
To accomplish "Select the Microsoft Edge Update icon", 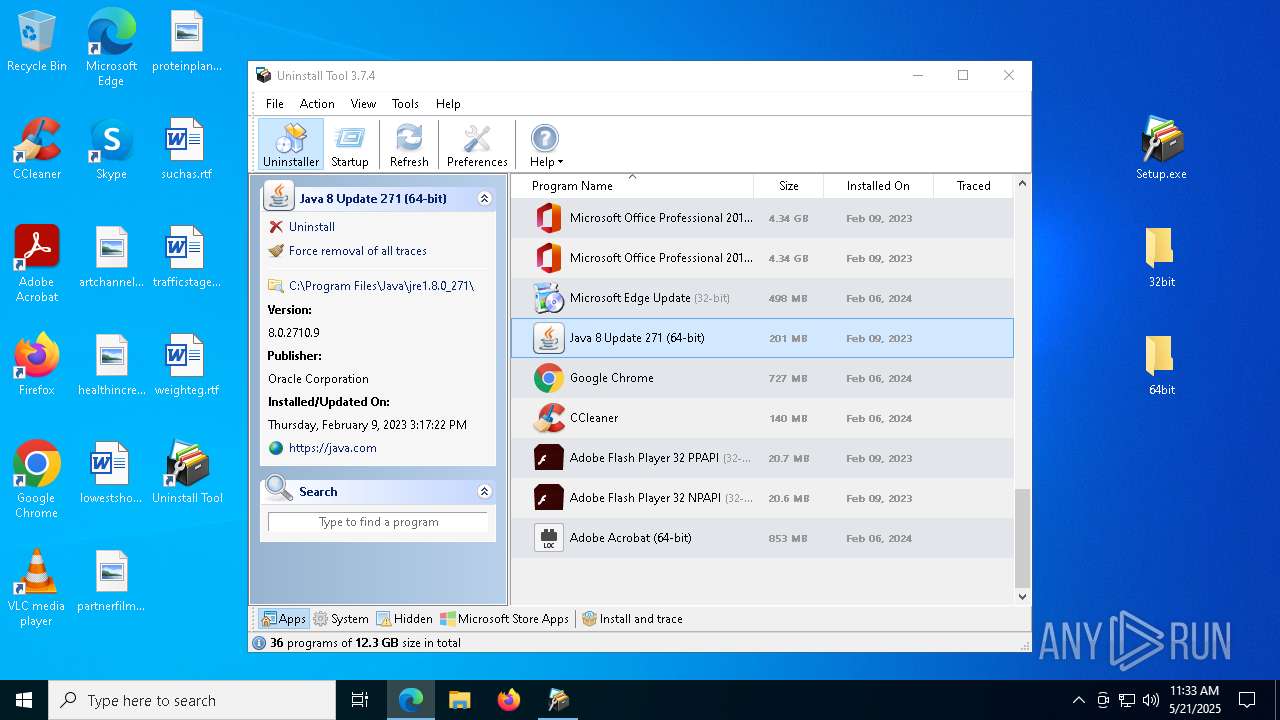I will (548, 298).
